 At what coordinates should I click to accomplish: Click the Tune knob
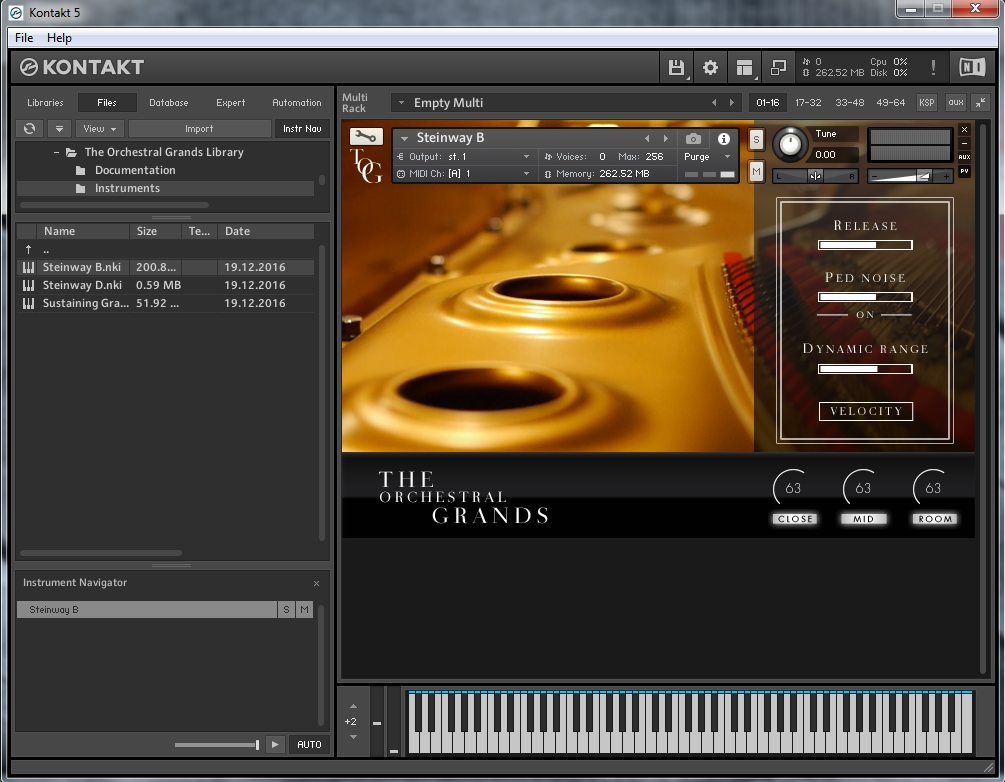coord(790,144)
